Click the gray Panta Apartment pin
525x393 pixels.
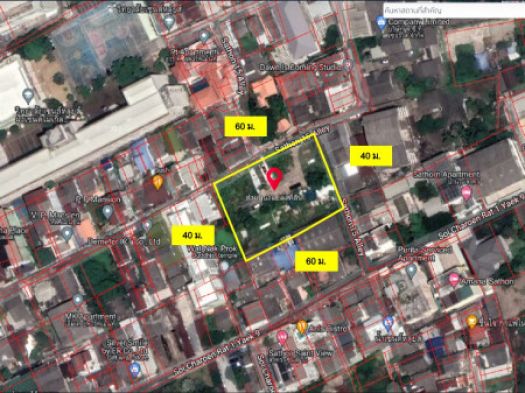(411, 271)
